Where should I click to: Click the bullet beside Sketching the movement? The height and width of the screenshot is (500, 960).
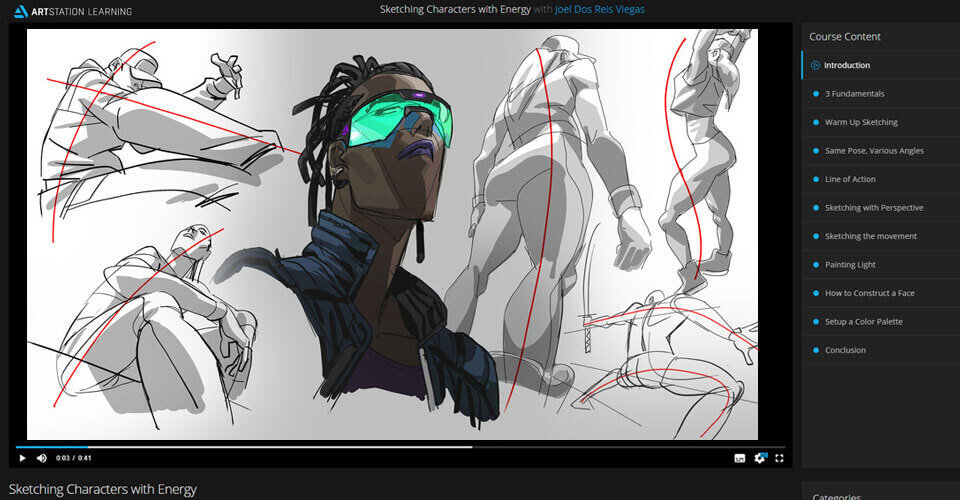816,236
